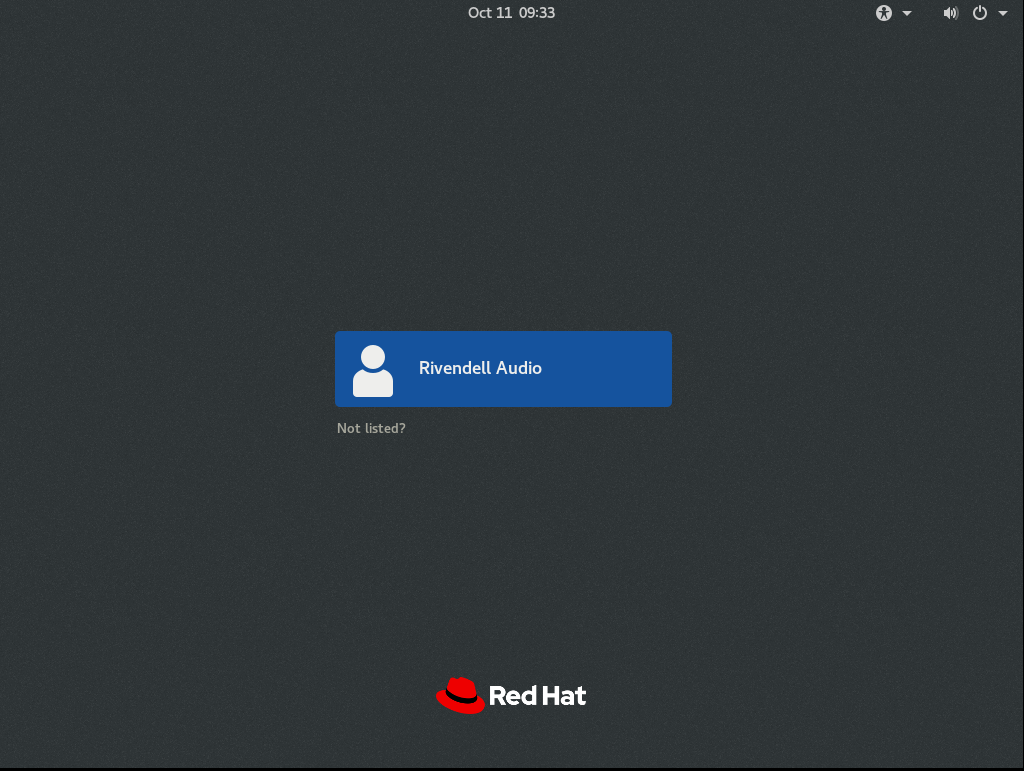Open the clock showing Oct 11 09:33
Screen dimensions: 1024x771
click(x=511, y=13)
